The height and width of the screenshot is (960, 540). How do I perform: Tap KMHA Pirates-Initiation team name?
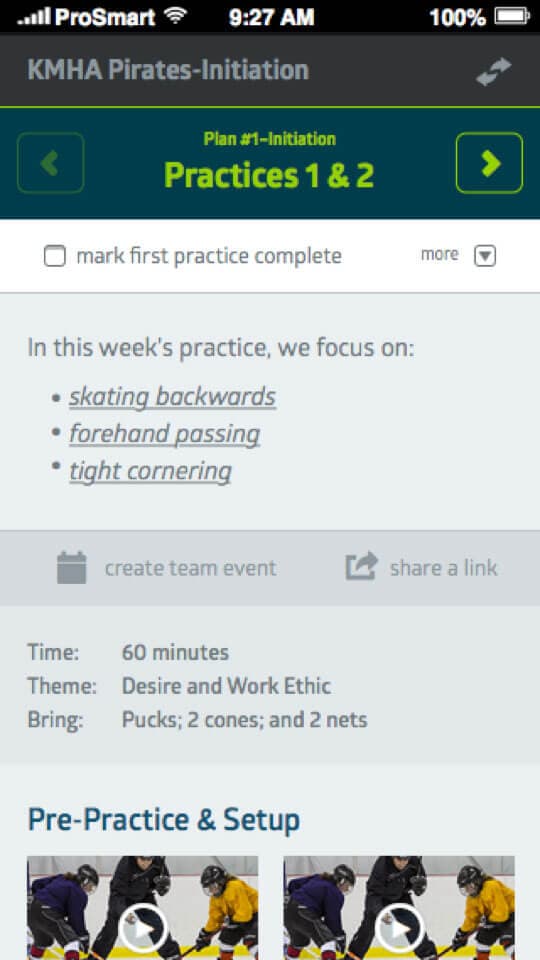(x=168, y=70)
